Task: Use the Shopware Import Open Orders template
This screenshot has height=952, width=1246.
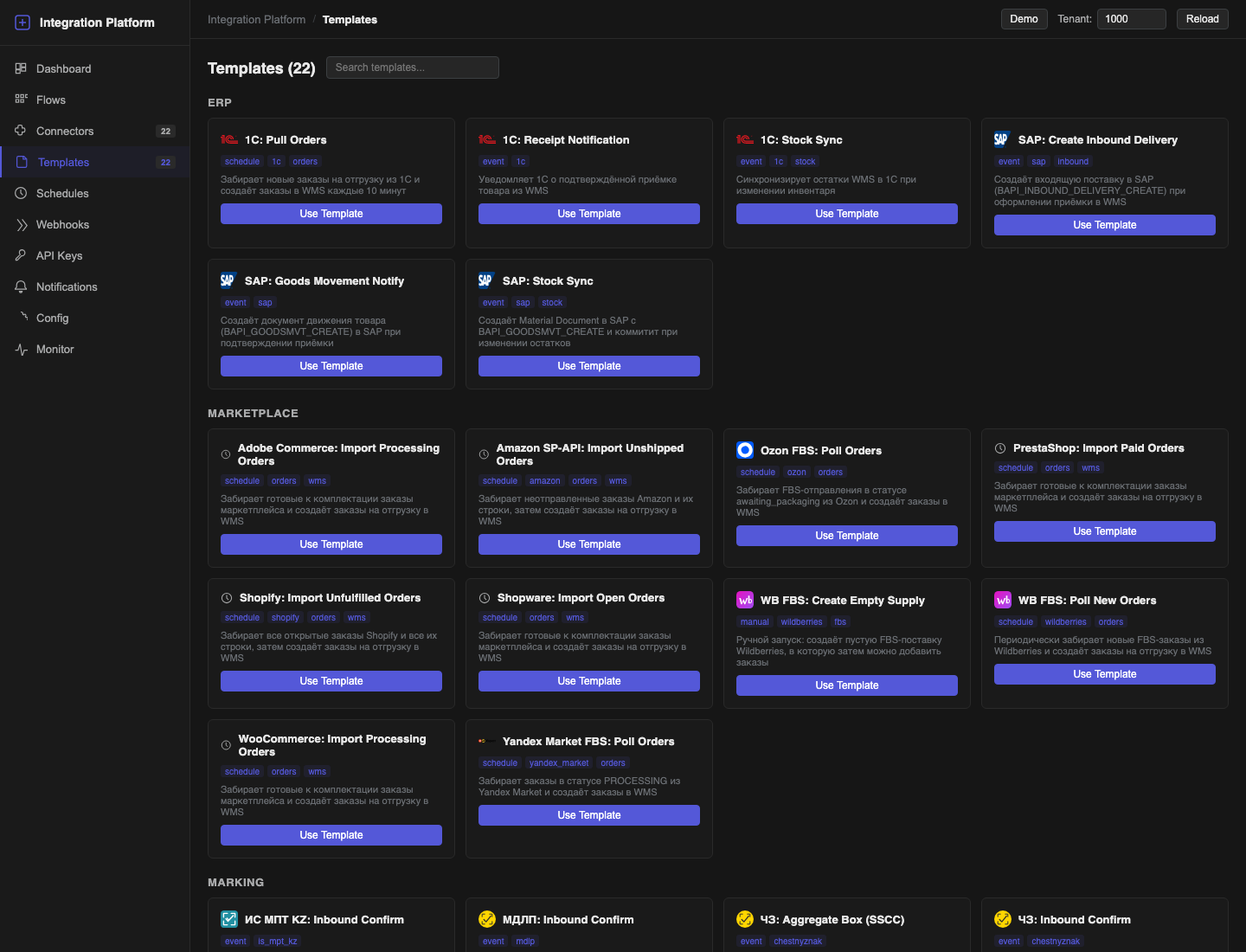Action: pos(589,681)
